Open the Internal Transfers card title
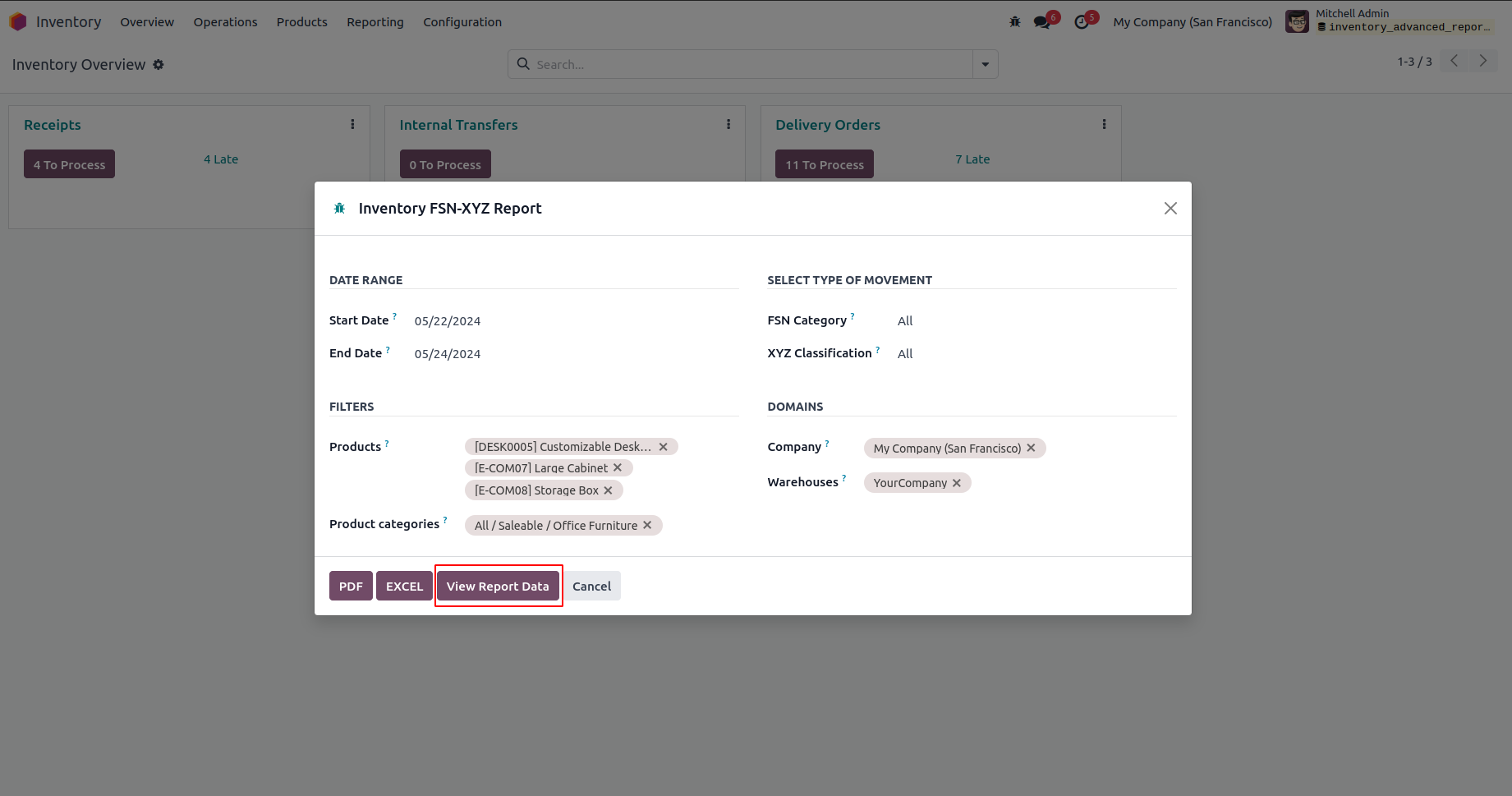Viewport: 1512px width, 796px height. (x=458, y=125)
